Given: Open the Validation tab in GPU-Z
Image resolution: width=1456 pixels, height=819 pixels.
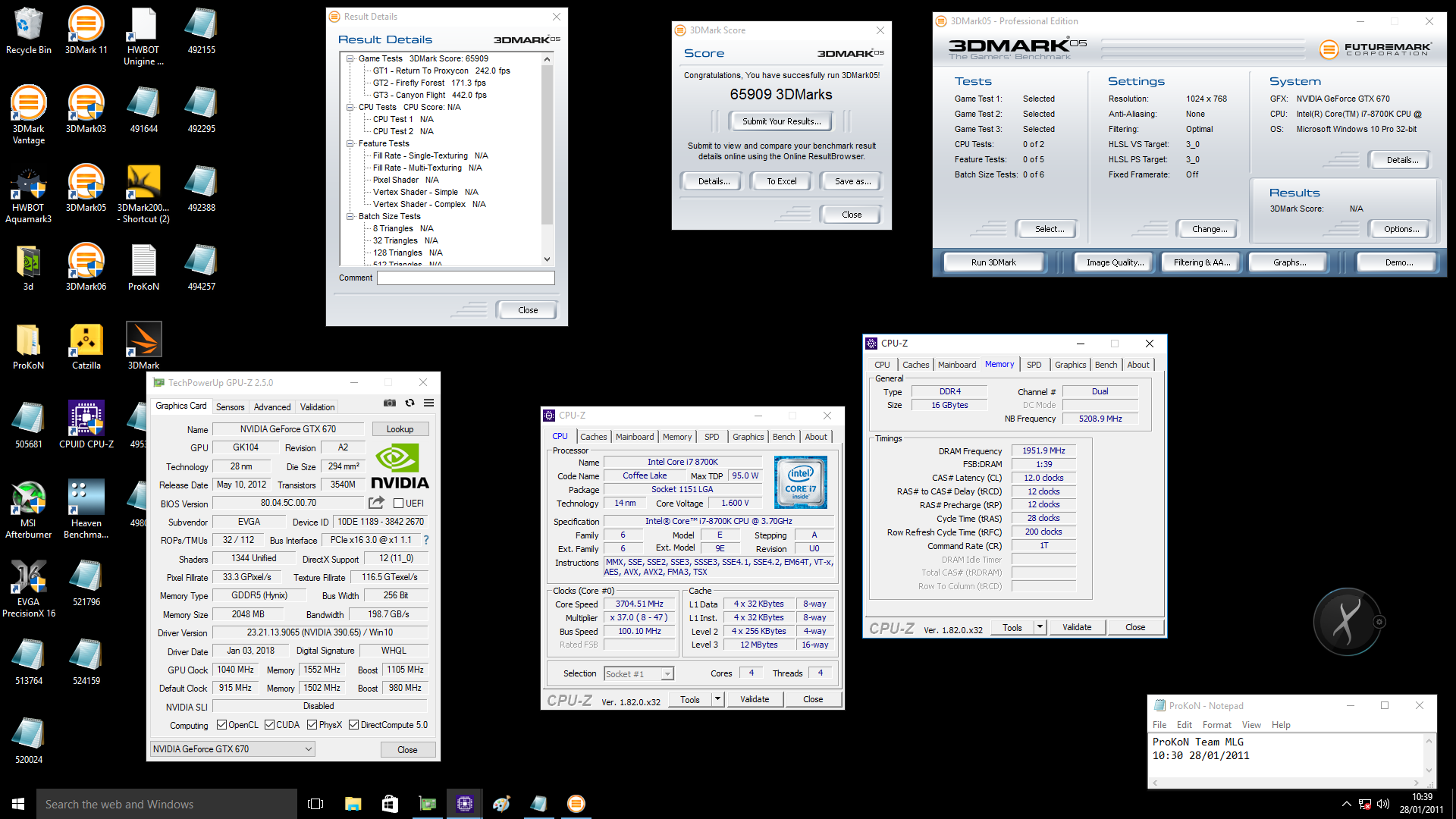Looking at the screenshot, I should pos(317,407).
